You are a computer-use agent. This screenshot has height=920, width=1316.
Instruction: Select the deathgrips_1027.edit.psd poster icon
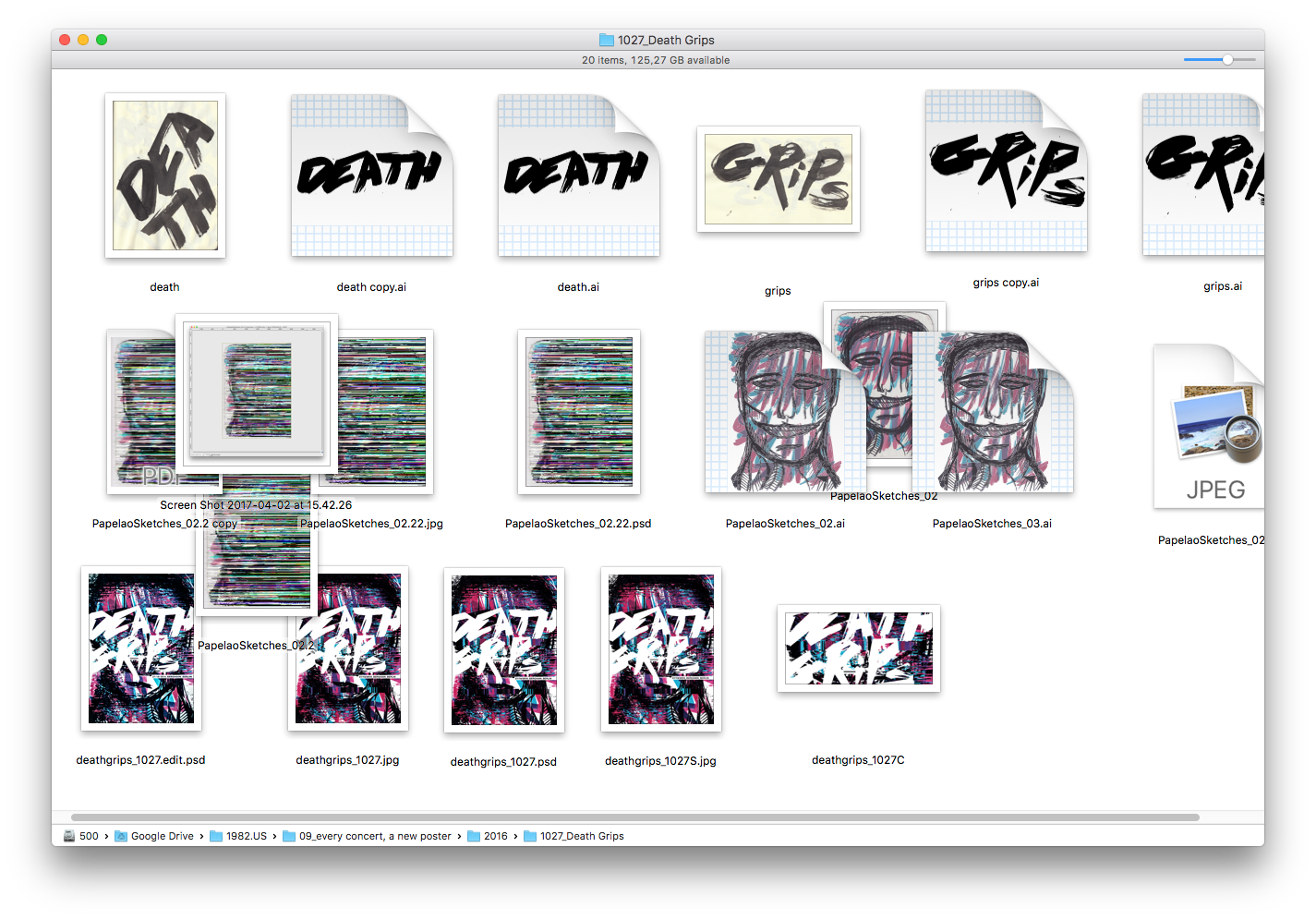(140, 648)
